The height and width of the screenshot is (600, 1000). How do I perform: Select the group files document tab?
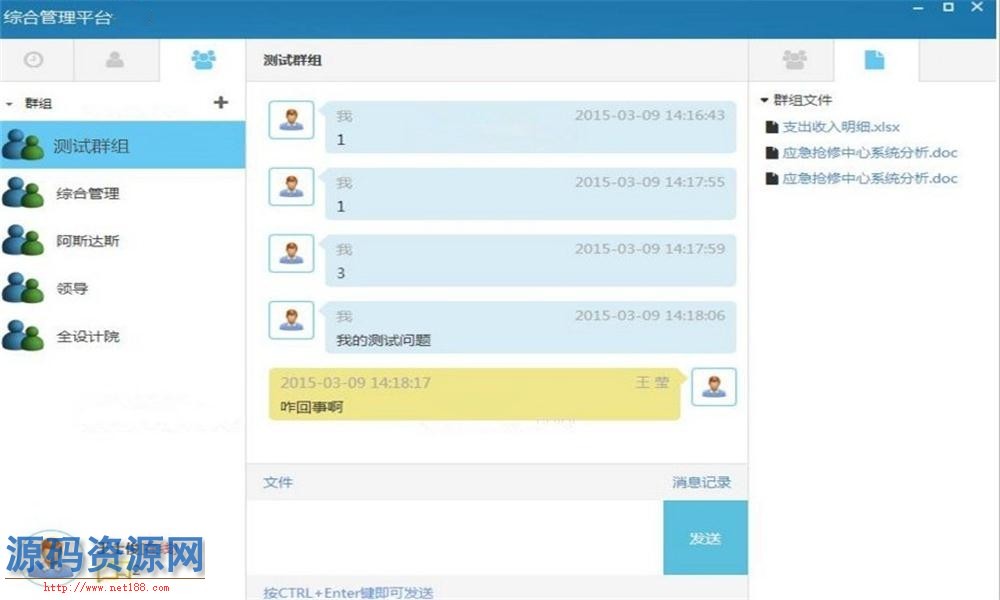tap(875, 60)
